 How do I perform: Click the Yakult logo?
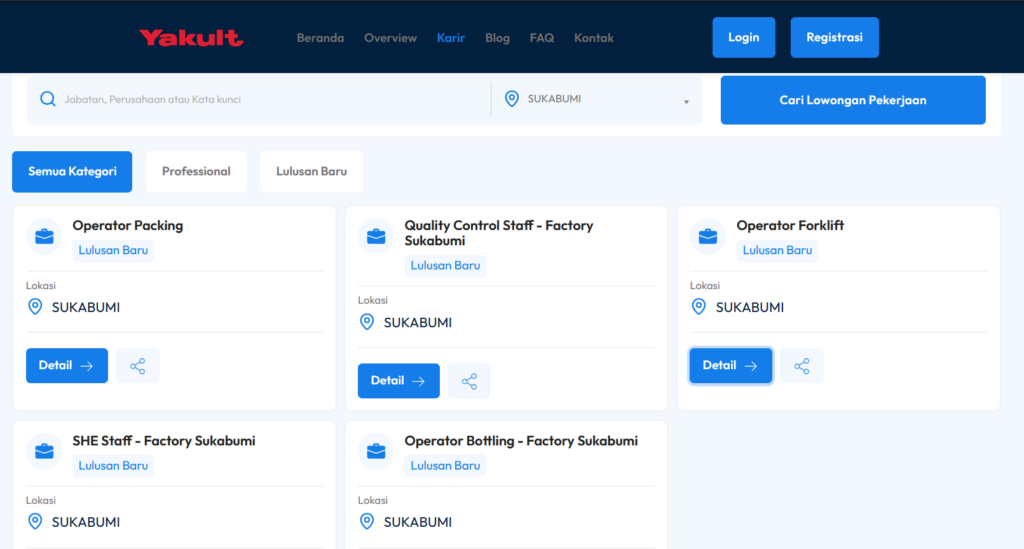tap(191, 38)
